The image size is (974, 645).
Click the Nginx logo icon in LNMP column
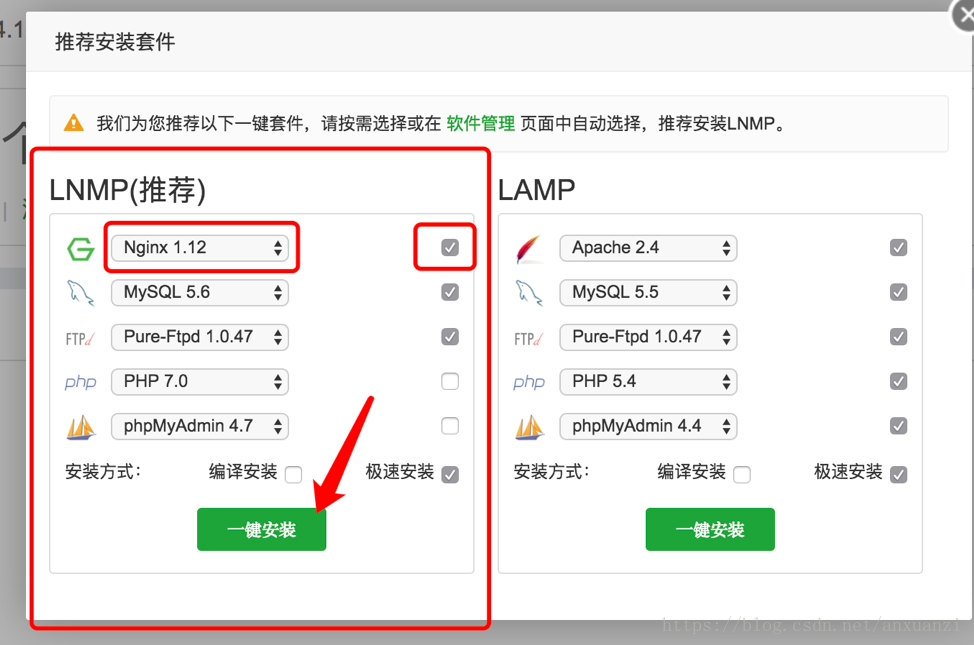pyautogui.click(x=80, y=247)
